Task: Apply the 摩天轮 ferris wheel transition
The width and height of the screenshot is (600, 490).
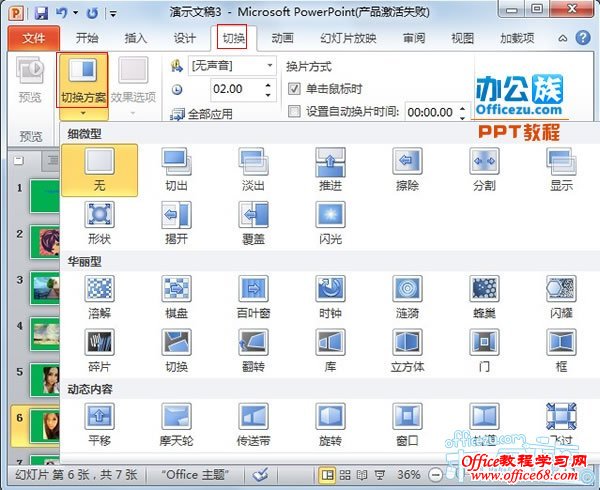Action: click(x=176, y=425)
